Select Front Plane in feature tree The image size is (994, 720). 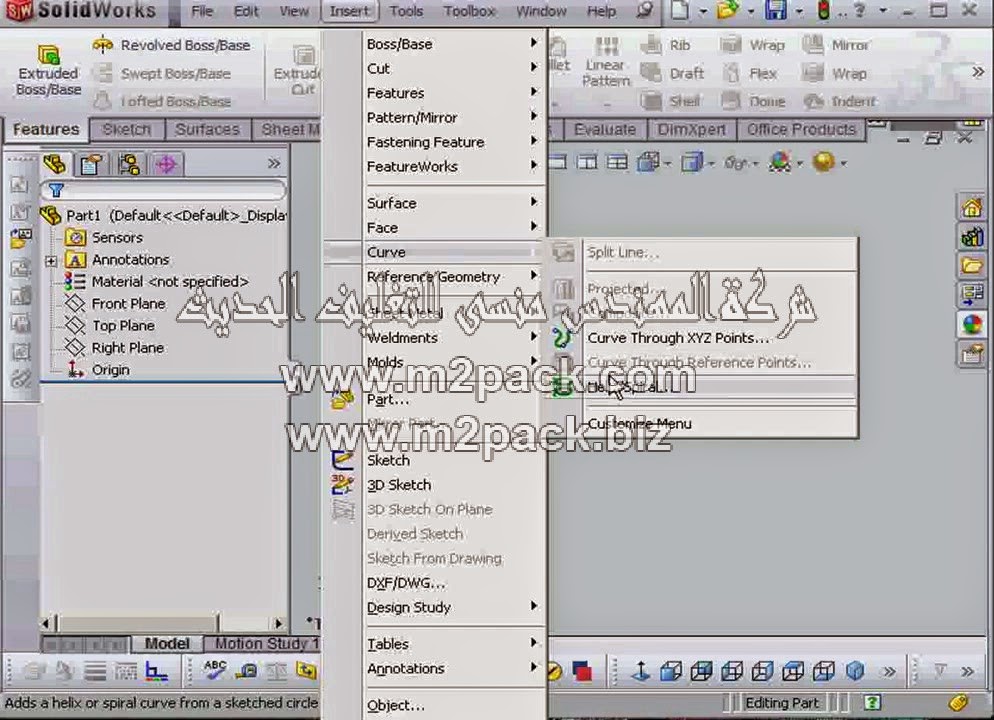click(129, 304)
